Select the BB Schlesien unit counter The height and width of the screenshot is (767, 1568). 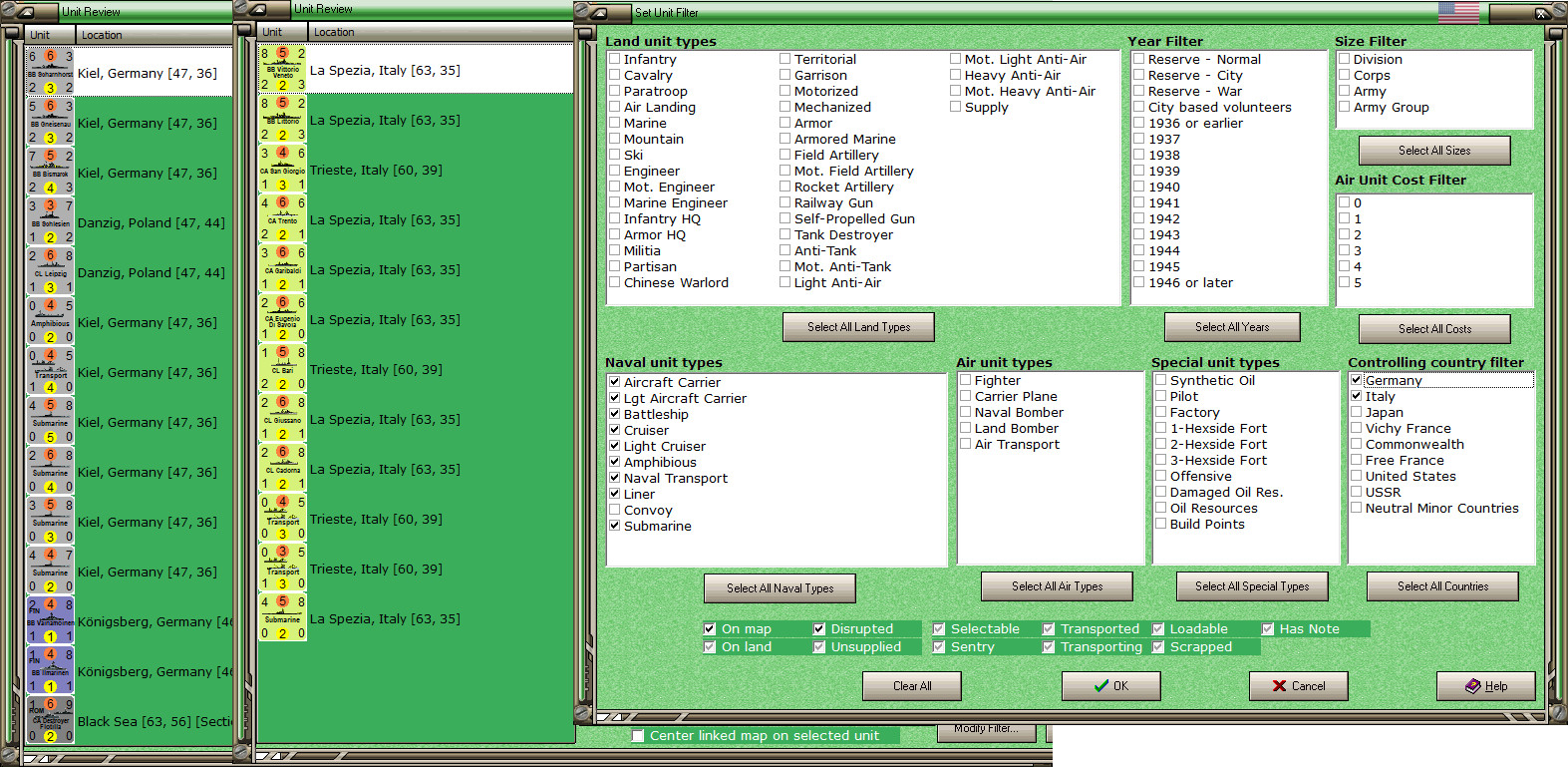pyautogui.click(x=50, y=221)
